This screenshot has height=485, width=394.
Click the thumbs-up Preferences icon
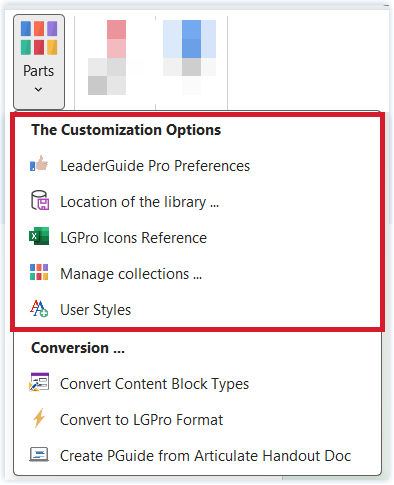[x=39, y=163]
